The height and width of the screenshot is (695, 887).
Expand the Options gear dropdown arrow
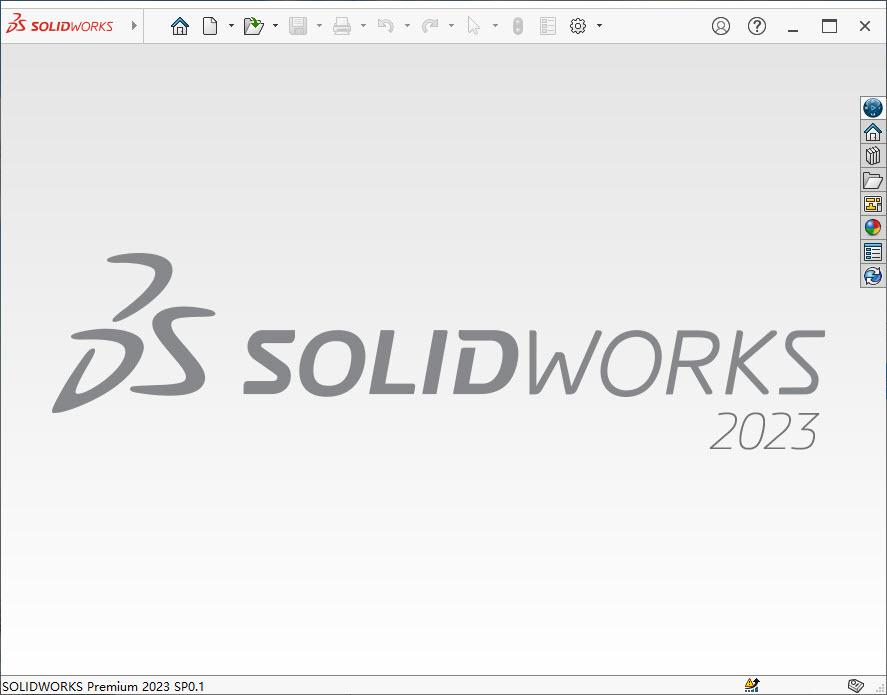pos(601,25)
